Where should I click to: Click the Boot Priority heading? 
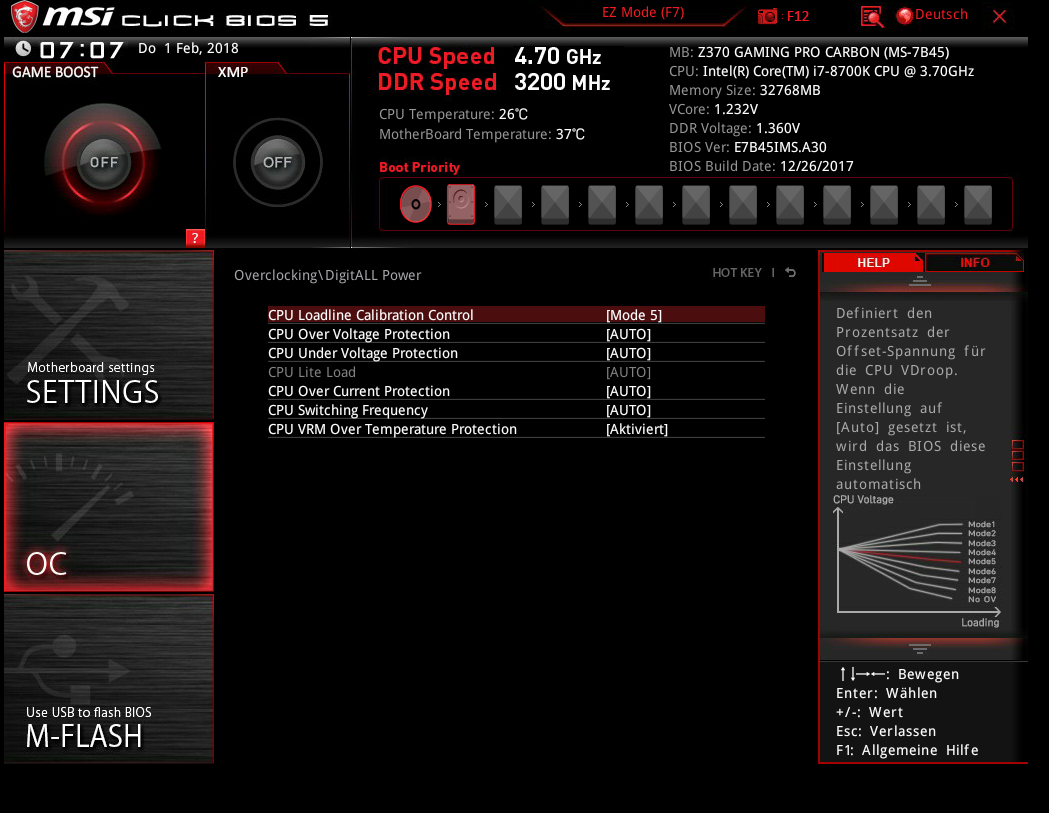[x=419, y=167]
